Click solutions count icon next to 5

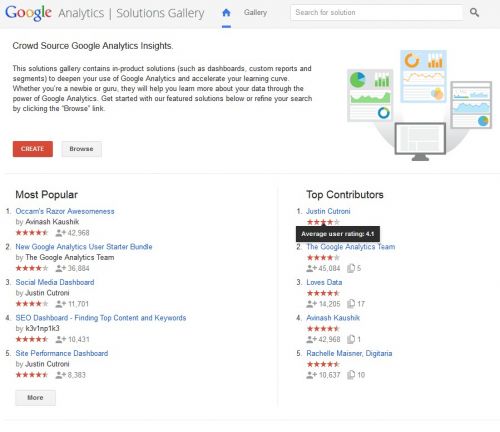click(x=351, y=268)
